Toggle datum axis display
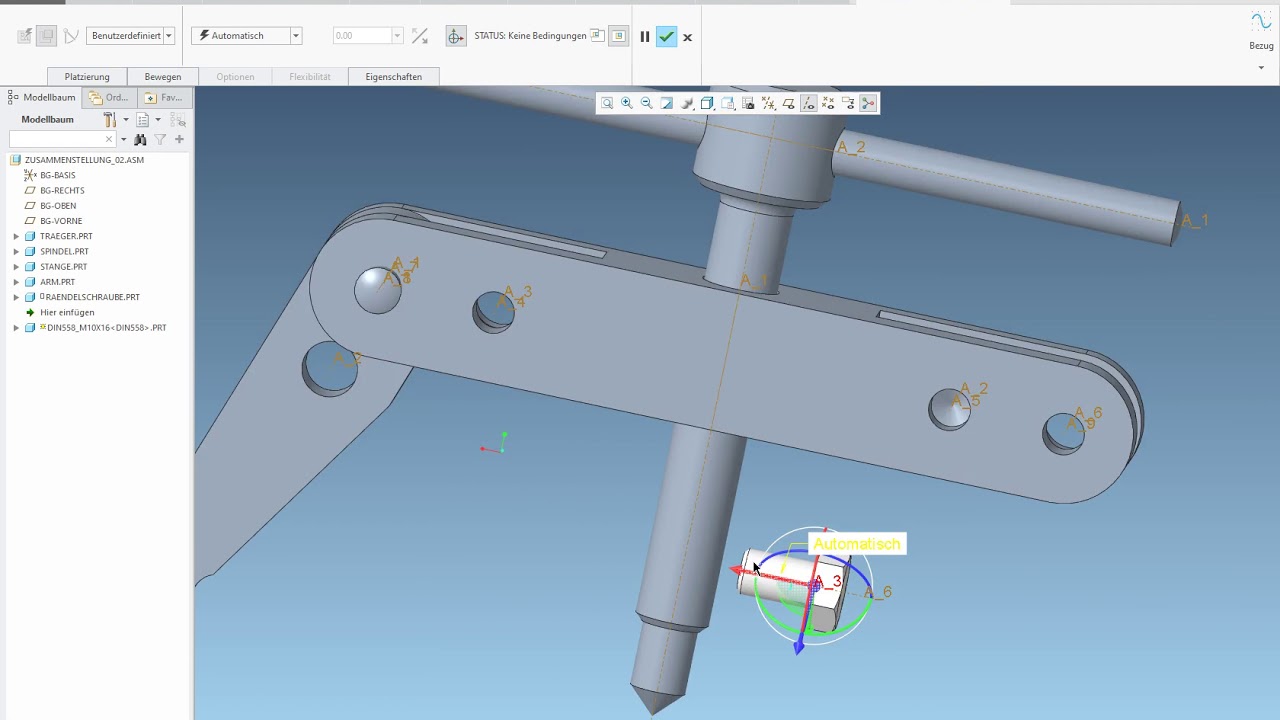Screen dimensions: 1280x720 click(x=808, y=103)
